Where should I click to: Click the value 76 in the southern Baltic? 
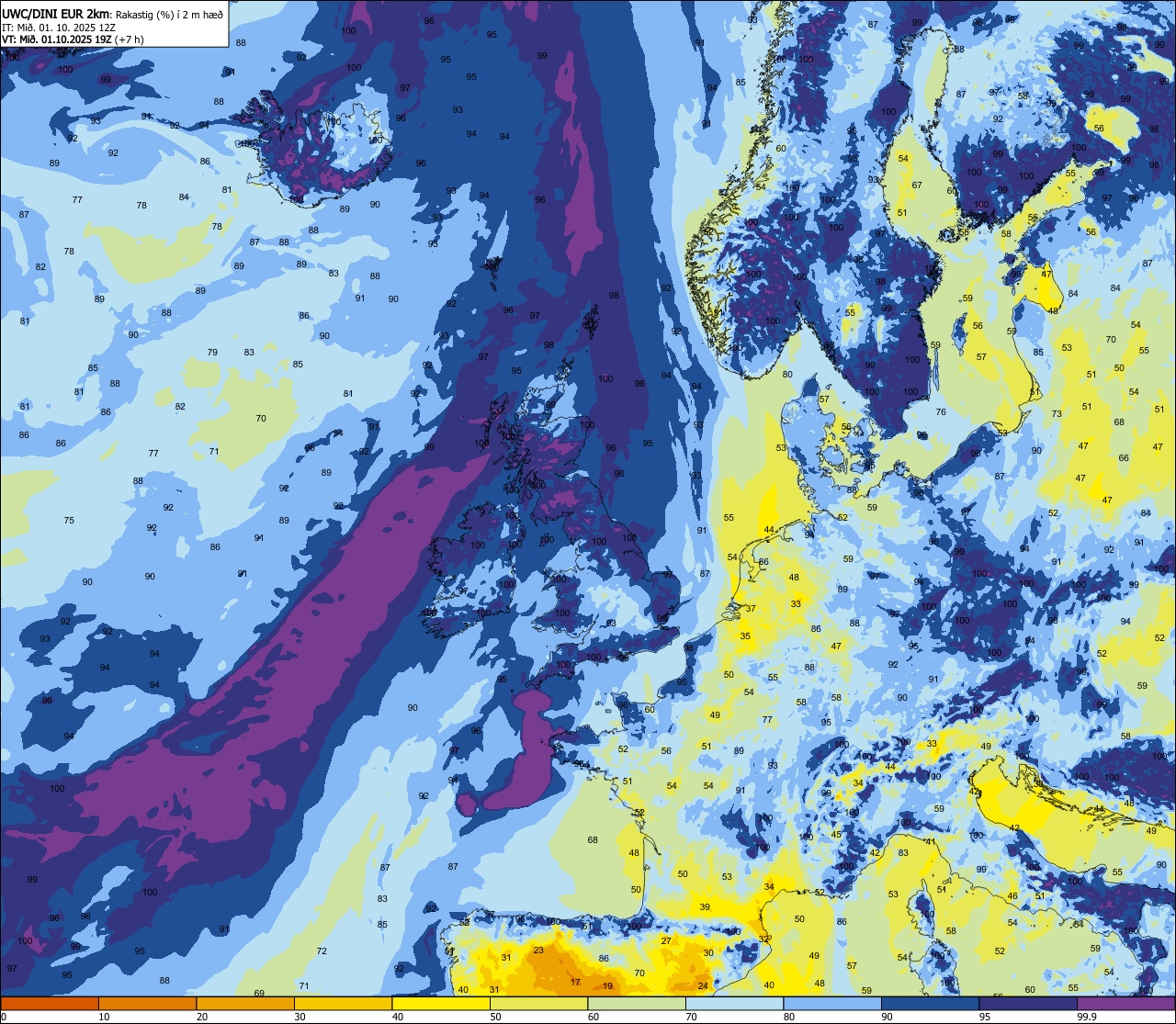click(941, 412)
